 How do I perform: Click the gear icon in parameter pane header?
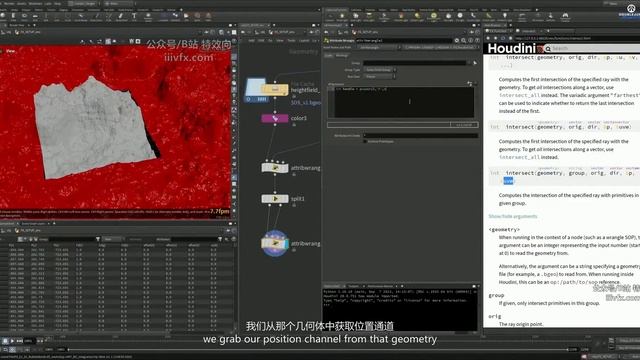click(x=457, y=40)
